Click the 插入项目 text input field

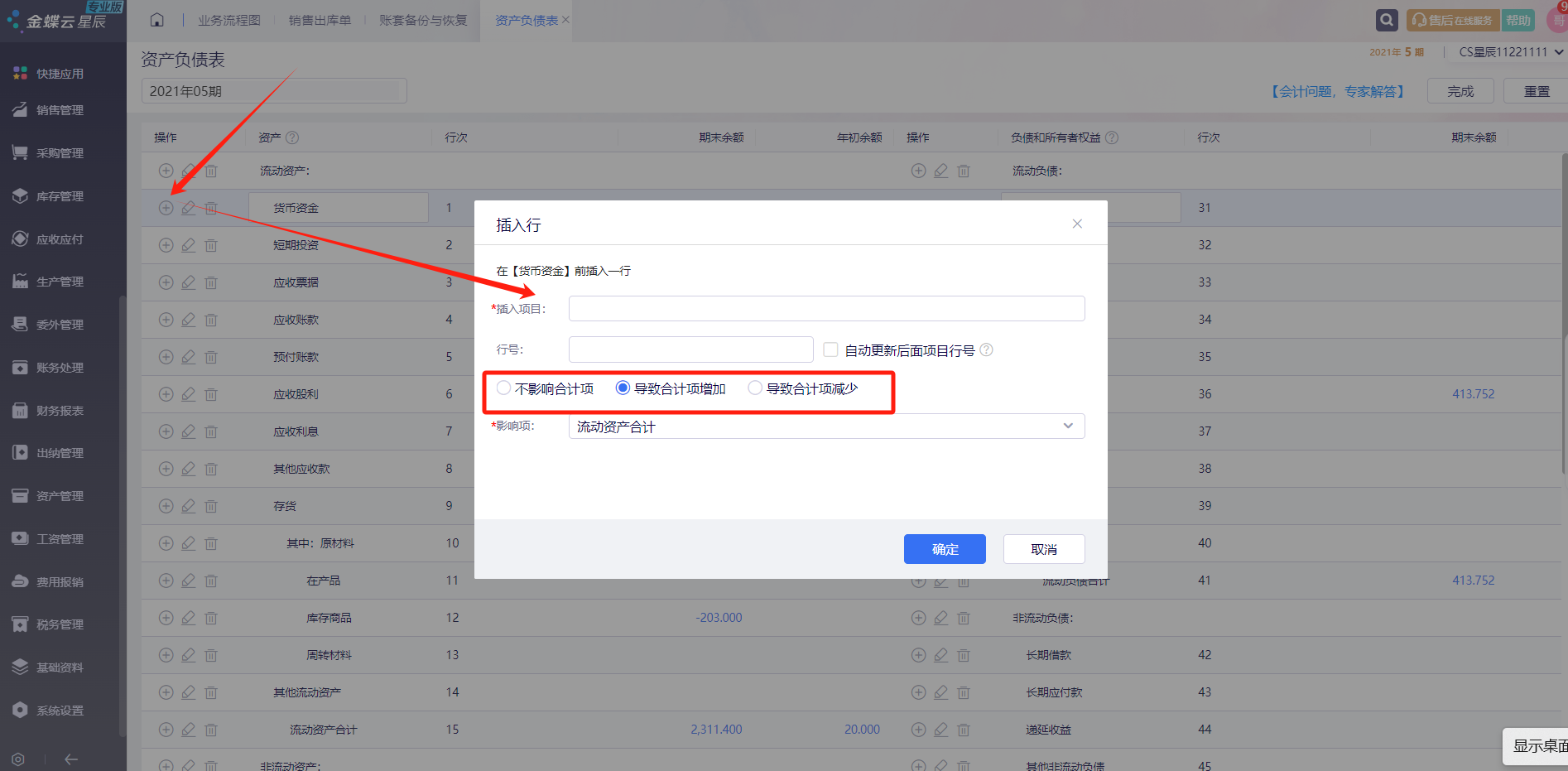click(826, 308)
